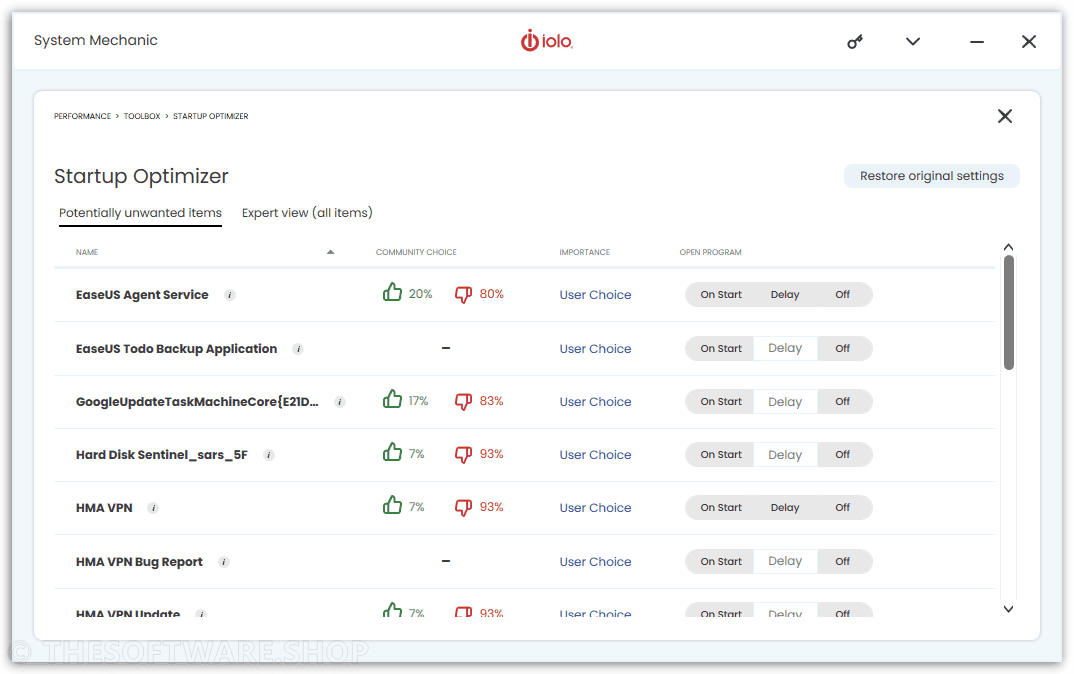Show info for EaseUS Agent Service
1074x674 pixels.
(x=230, y=295)
